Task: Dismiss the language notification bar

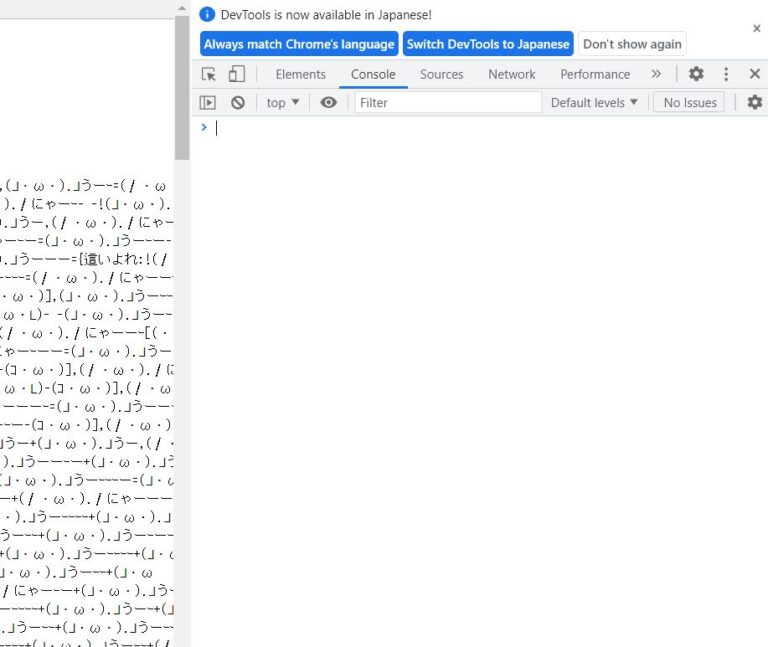Action: tap(756, 29)
